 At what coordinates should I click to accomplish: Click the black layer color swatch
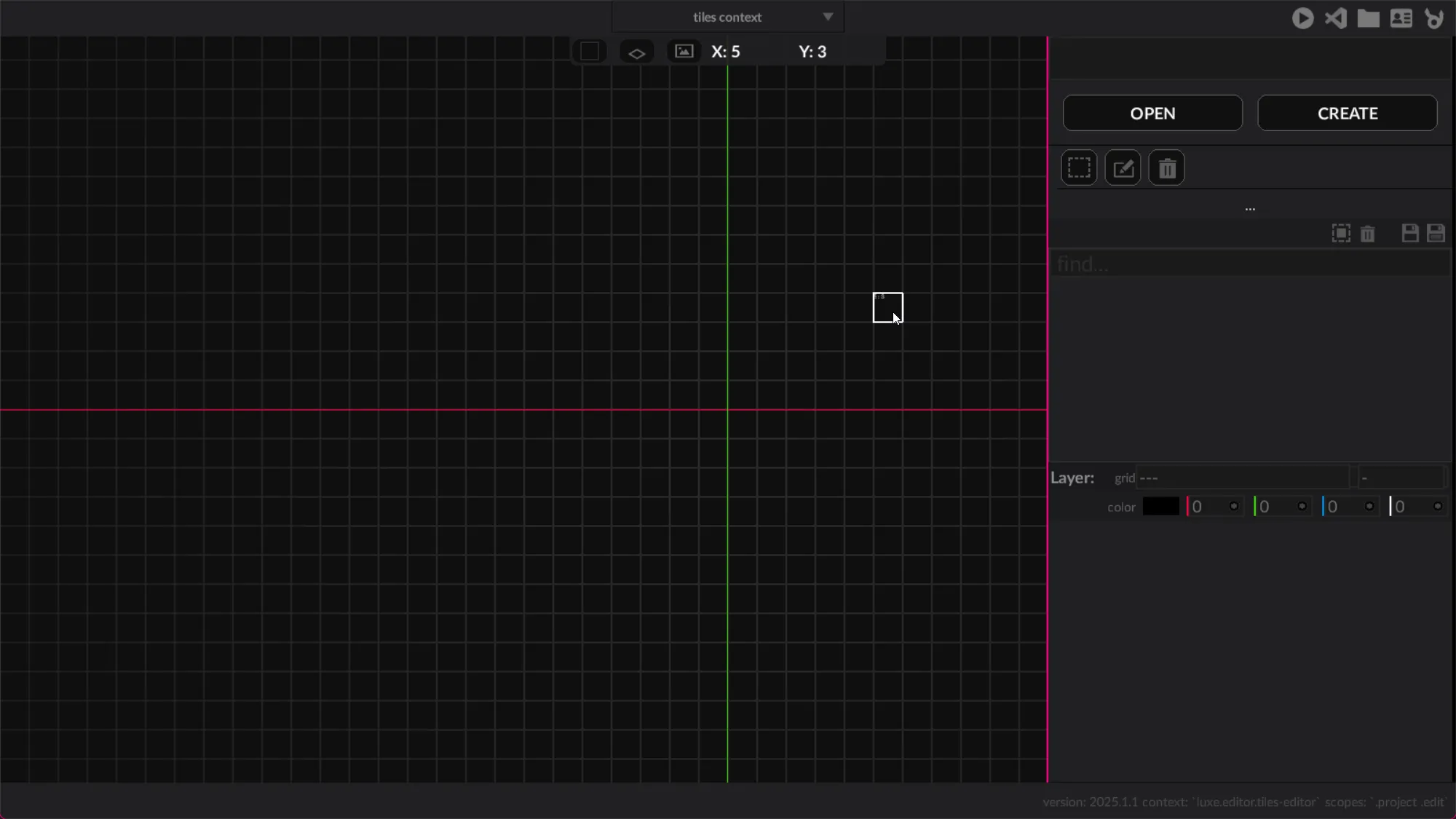pyautogui.click(x=1160, y=507)
